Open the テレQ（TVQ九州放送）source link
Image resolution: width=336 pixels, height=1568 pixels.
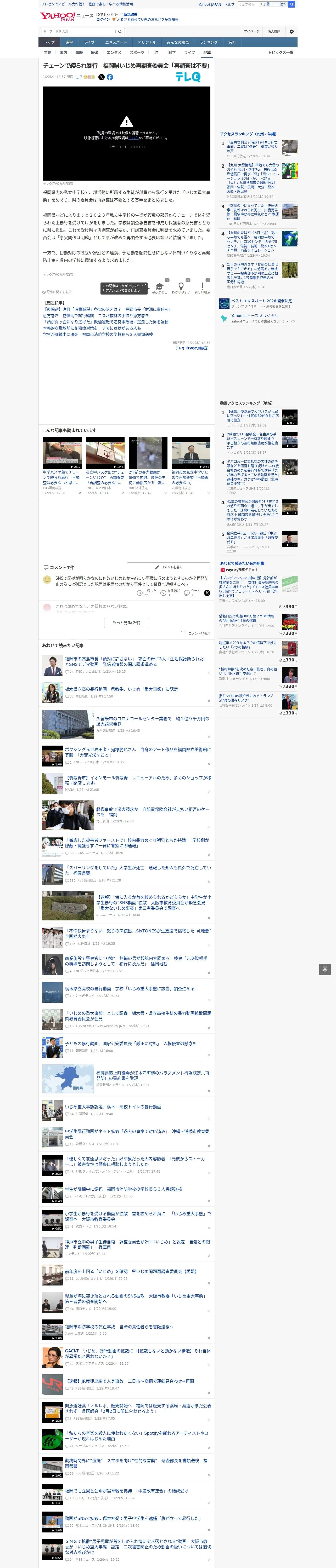[192, 348]
